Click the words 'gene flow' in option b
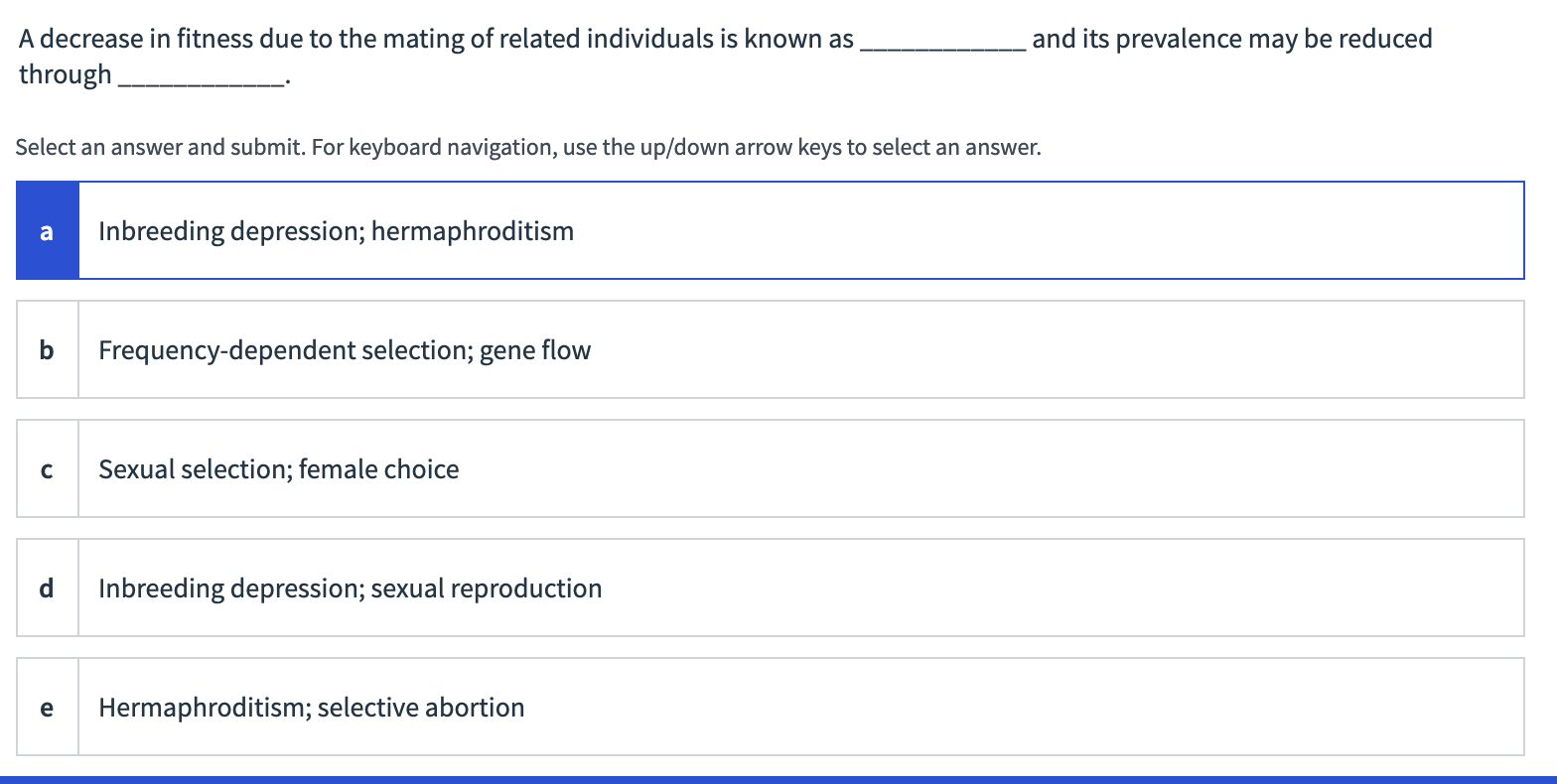The image size is (1557, 784). 535,350
